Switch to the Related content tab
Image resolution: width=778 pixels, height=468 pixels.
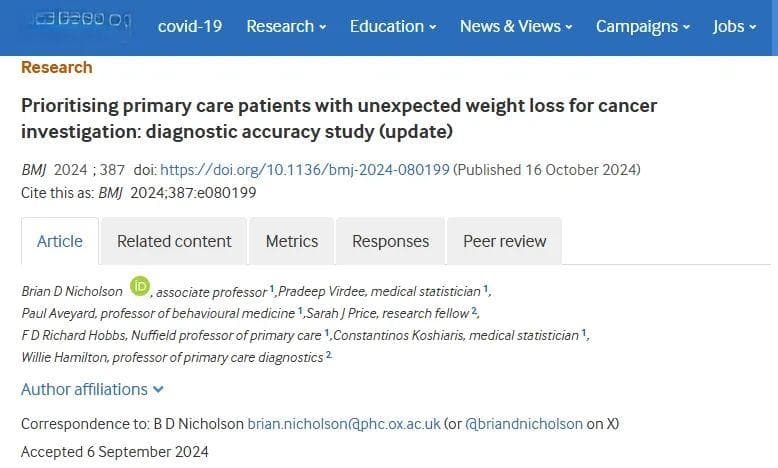pos(174,241)
